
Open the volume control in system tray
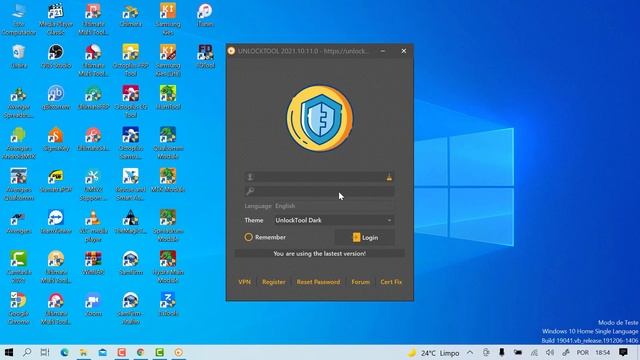tap(550, 352)
